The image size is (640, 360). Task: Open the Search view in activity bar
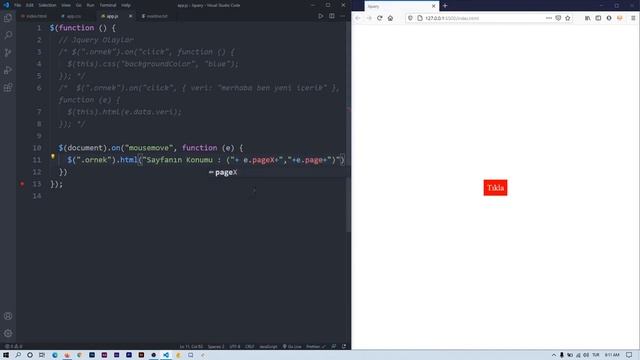8,35
